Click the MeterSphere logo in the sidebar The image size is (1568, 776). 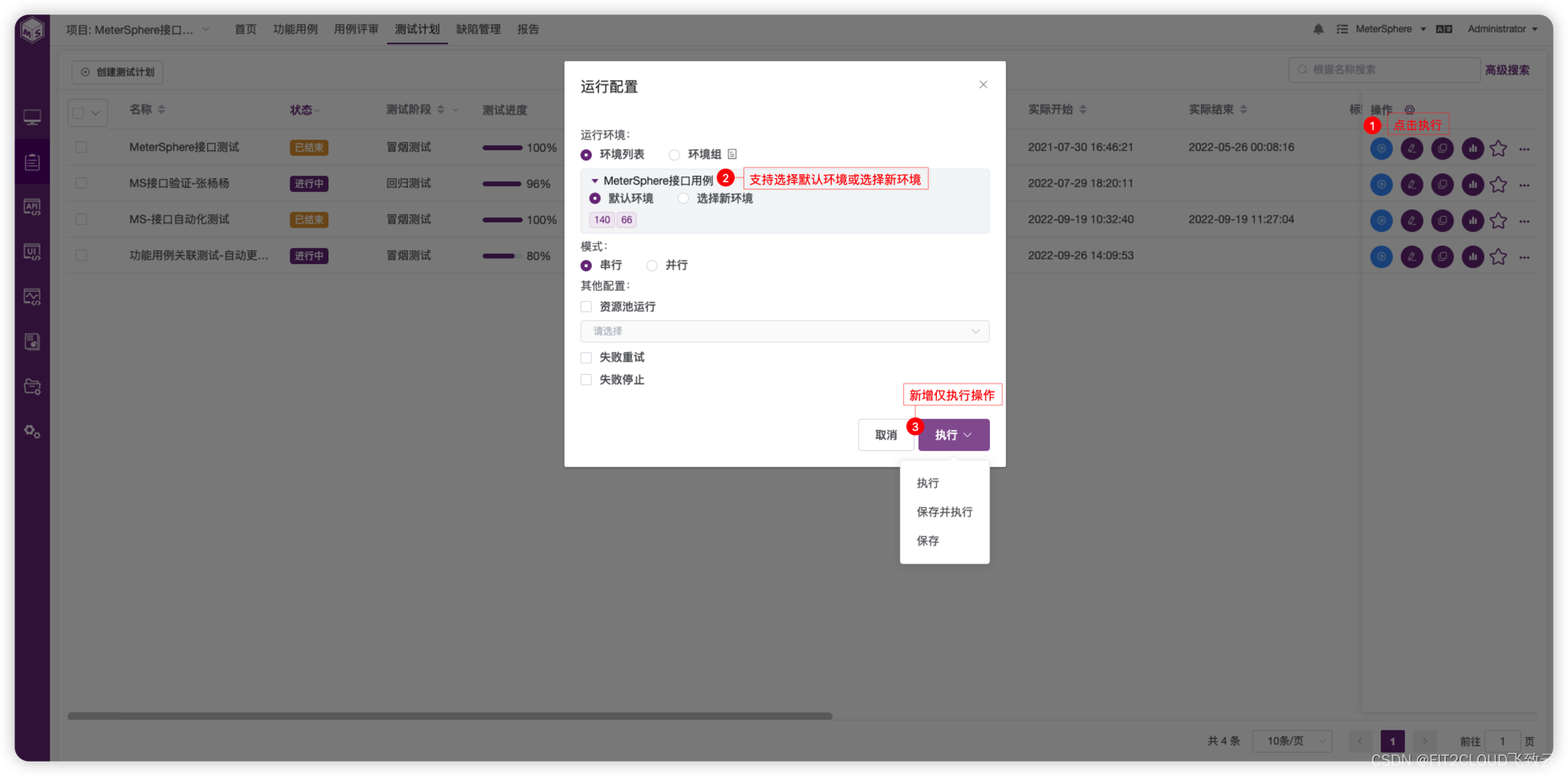(x=32, y=30)
